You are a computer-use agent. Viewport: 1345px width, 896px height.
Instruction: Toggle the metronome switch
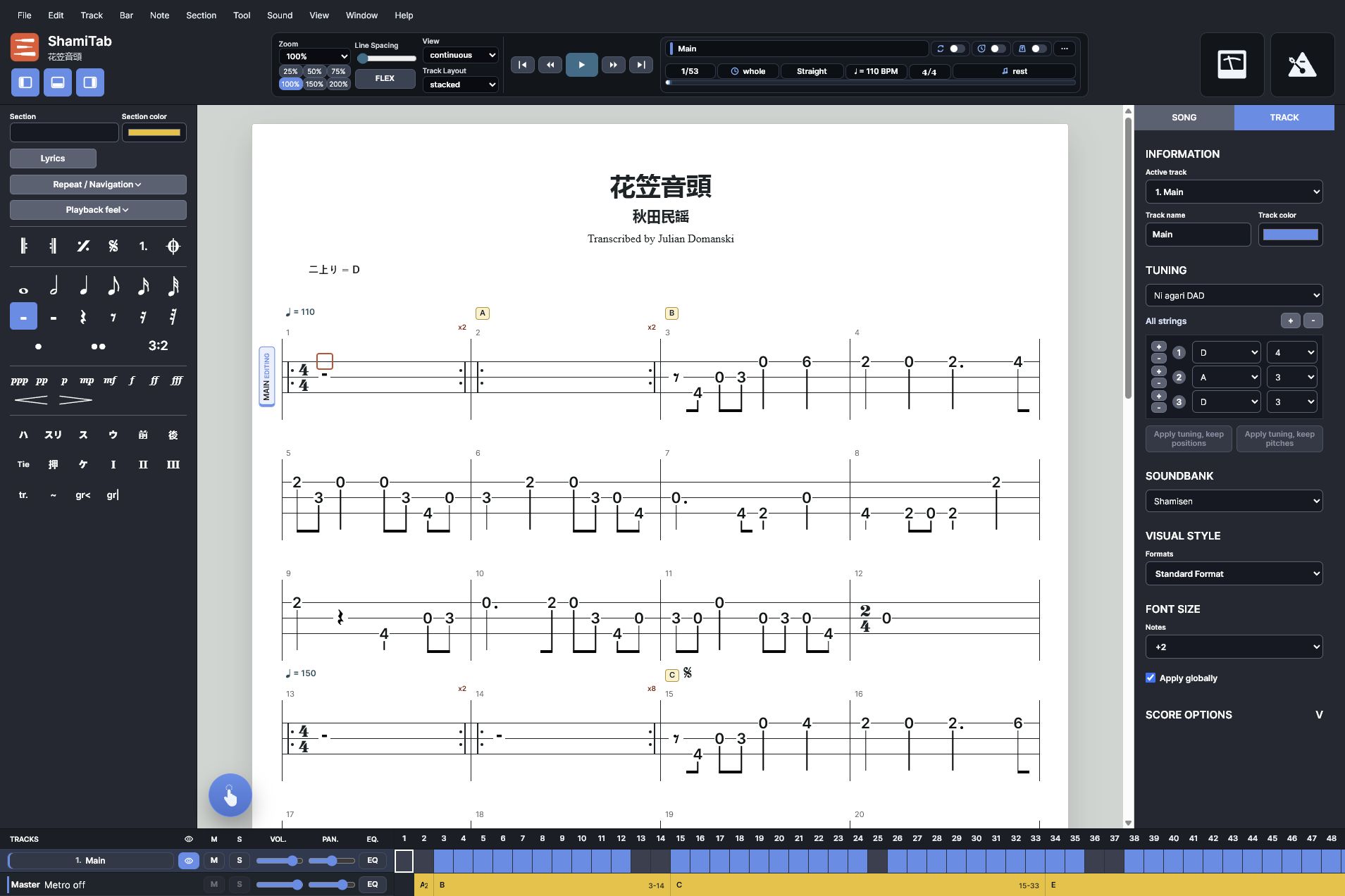[1038, 49]
